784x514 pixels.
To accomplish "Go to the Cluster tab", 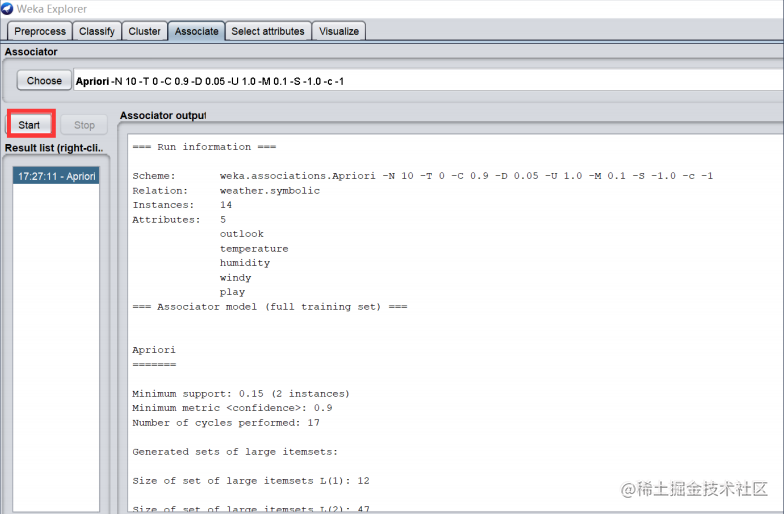I will 144,31.
